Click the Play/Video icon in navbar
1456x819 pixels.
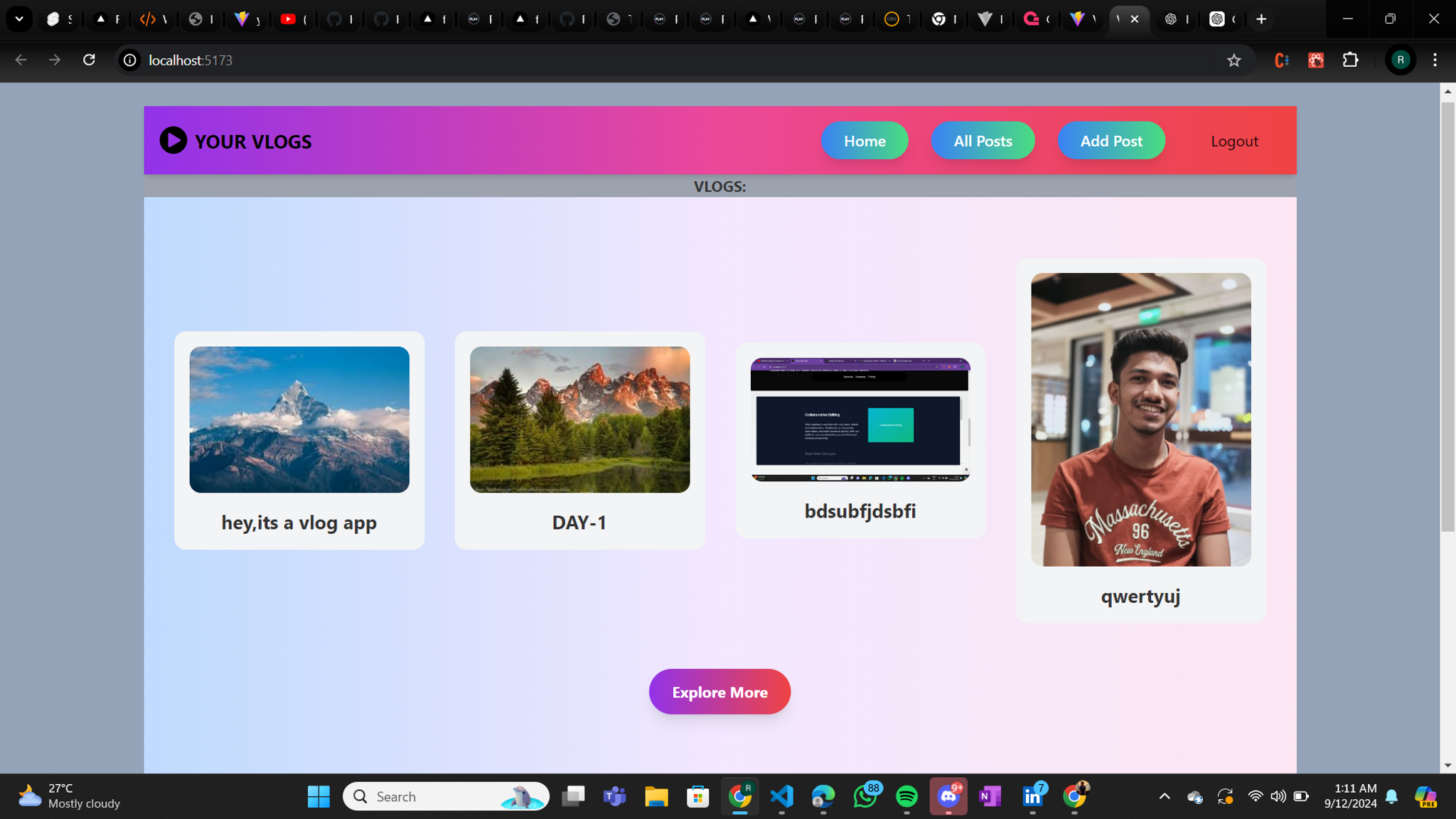tap(173, 140)
